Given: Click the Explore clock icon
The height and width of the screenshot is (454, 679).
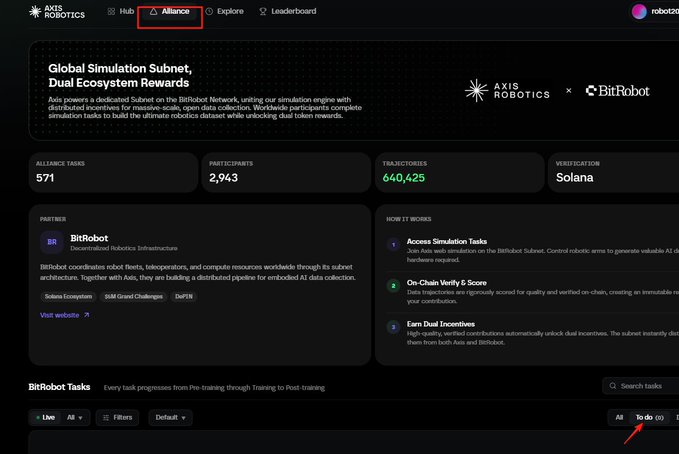Looking at the screenshot, I should 209,12.
